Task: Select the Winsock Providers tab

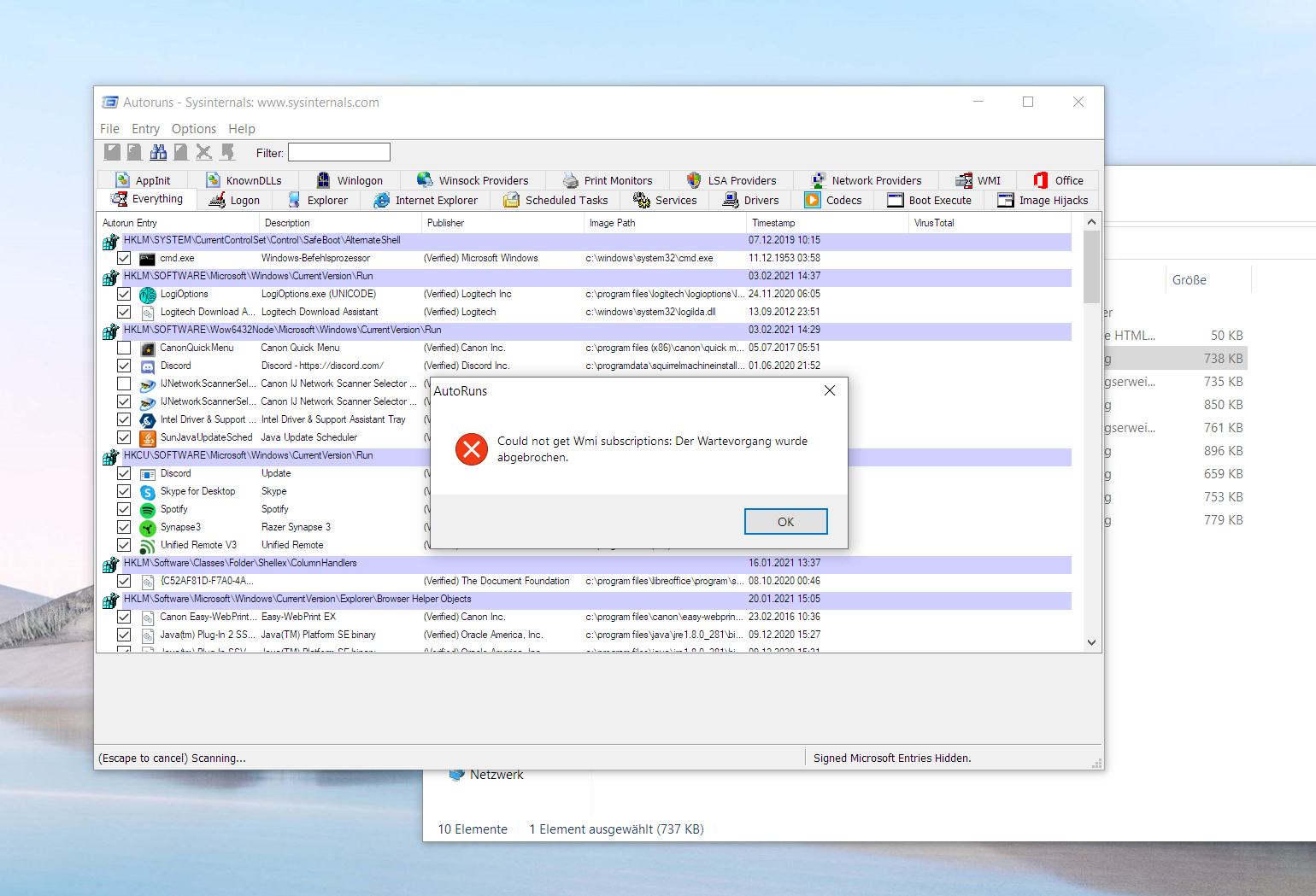Action: click(x=473, y=181)
